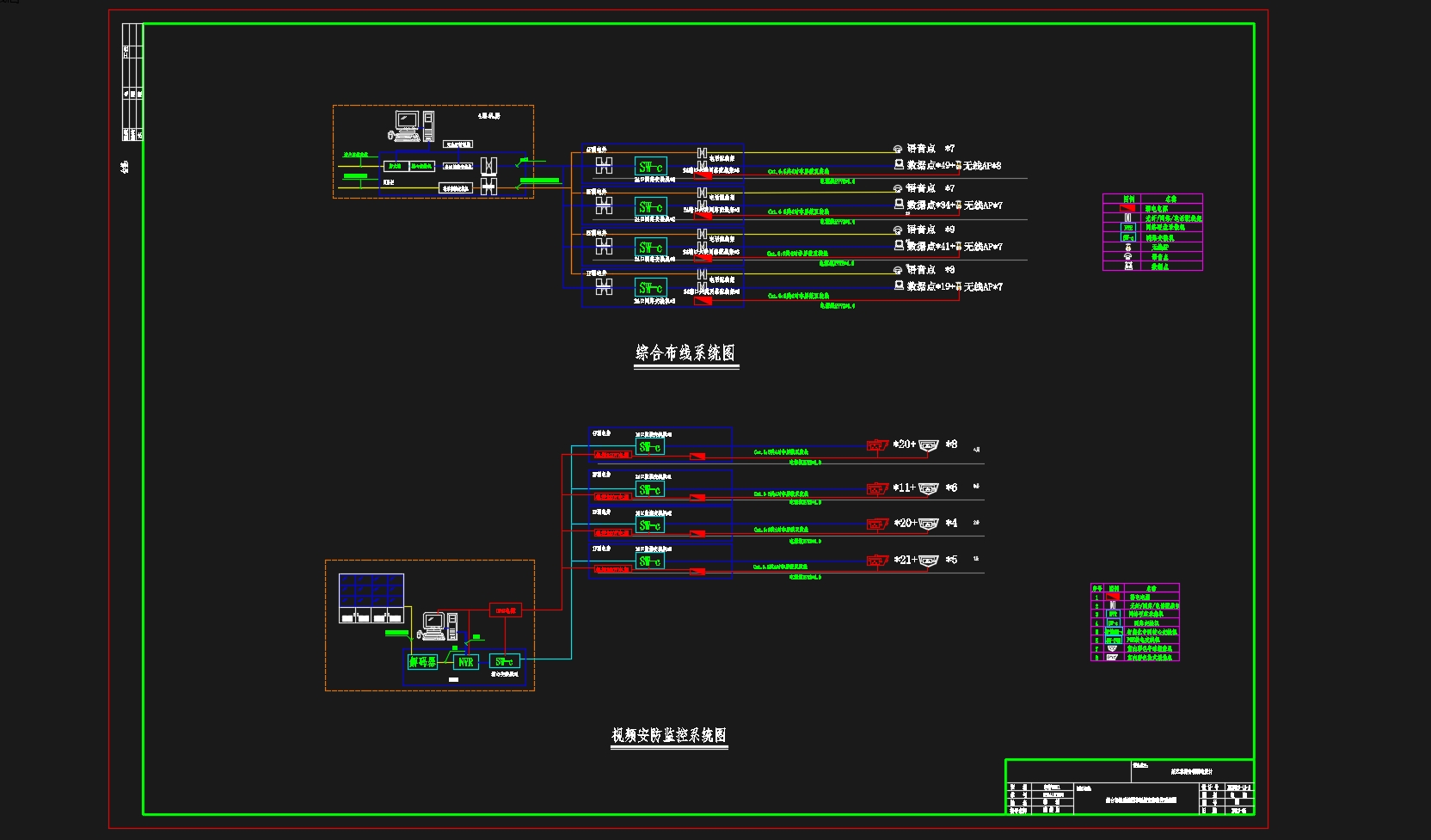The width and height of the screenshot is (1431, 840).
Task: Select the data outlet symbol beside 数据点*49
Action: click(x=899, y=164)
